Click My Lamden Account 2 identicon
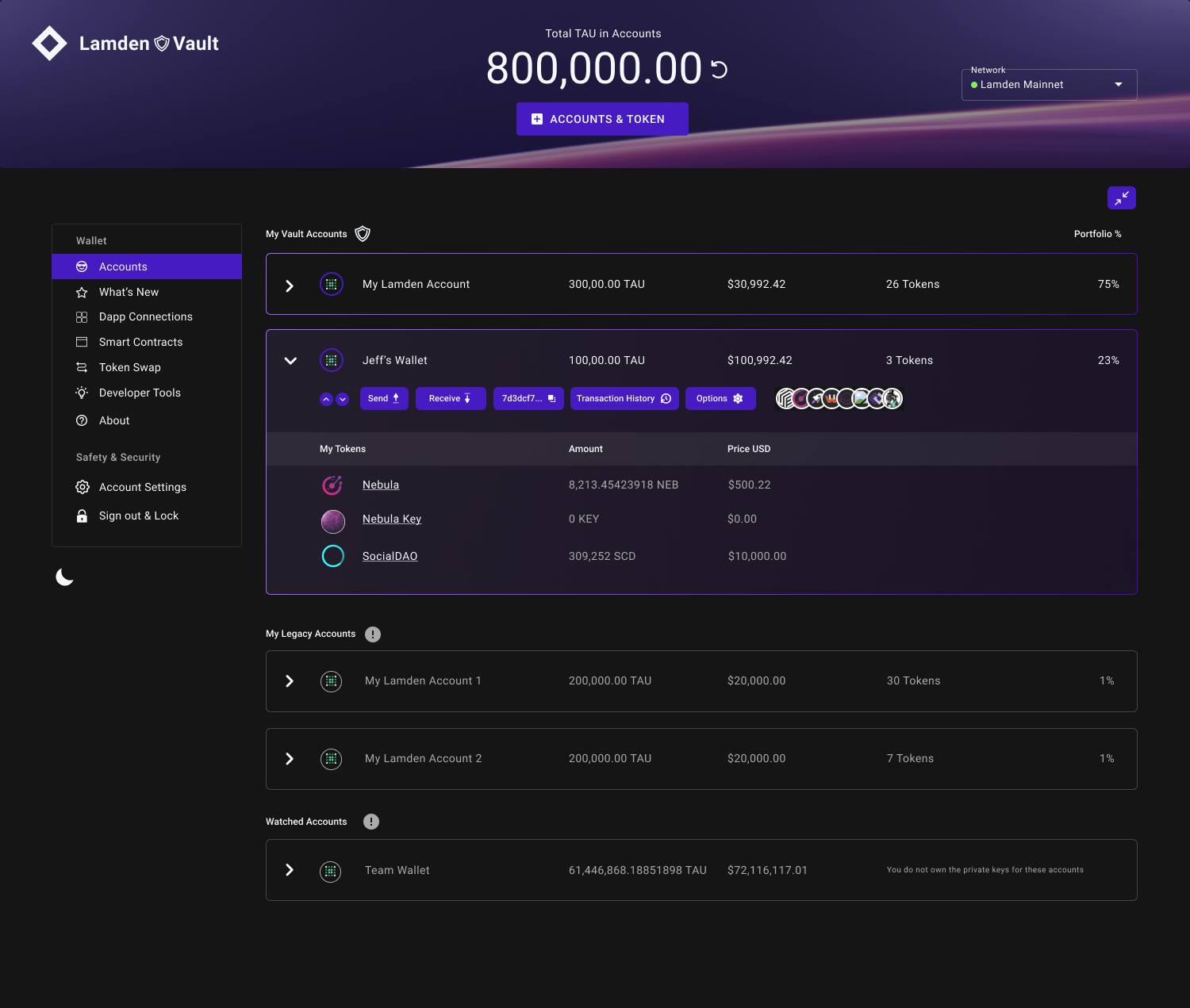Viewport: 1190px width, 1008px height. [x=332, y=759]
